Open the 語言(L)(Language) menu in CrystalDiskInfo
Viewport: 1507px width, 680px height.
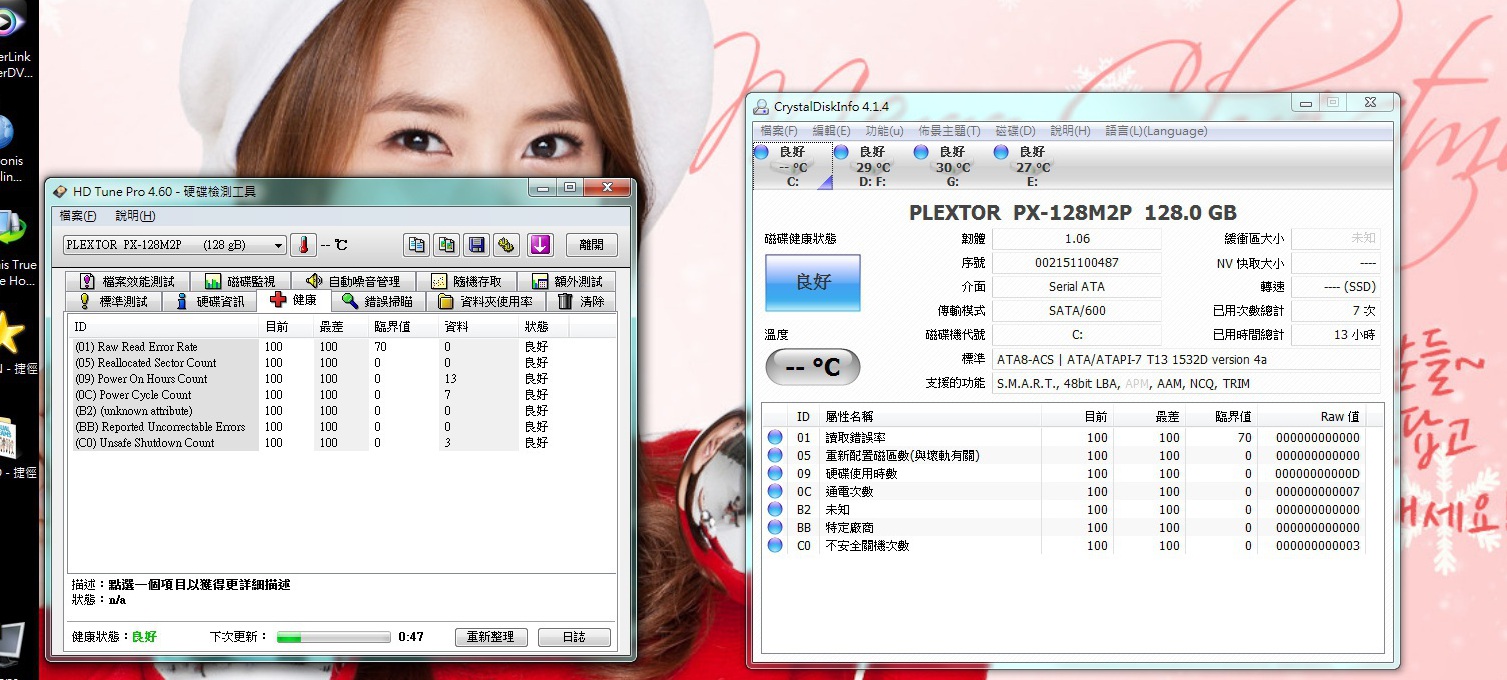pyautogui.click(x=1156, y=131)
